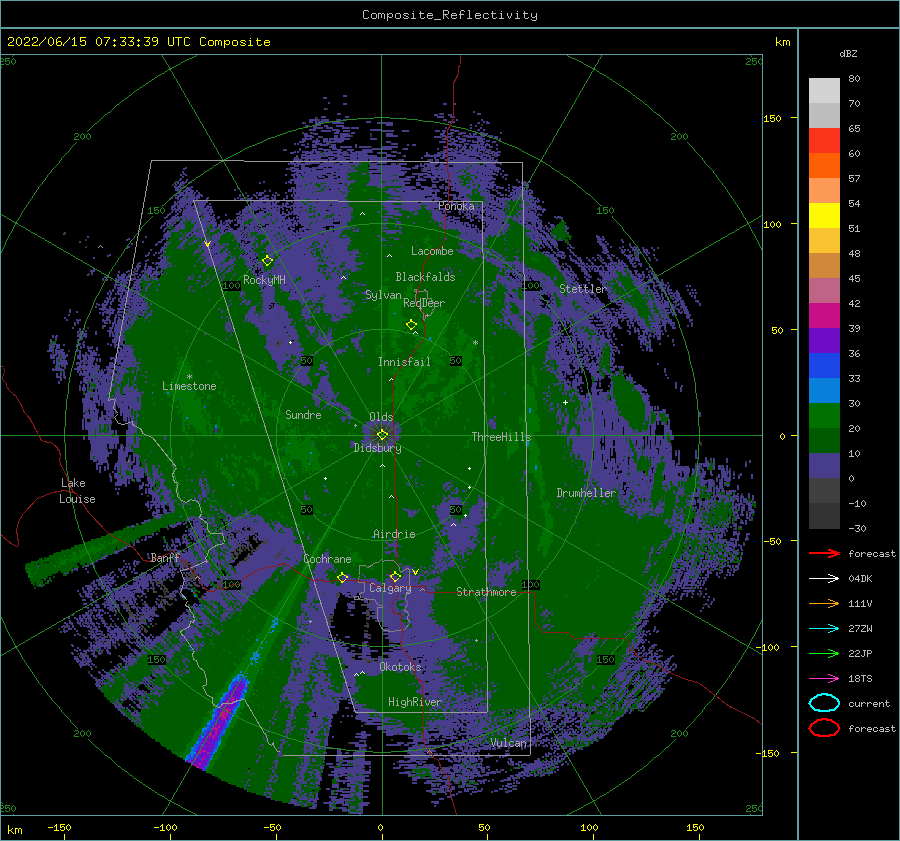Click the Didsbury label

pos(377,448)
